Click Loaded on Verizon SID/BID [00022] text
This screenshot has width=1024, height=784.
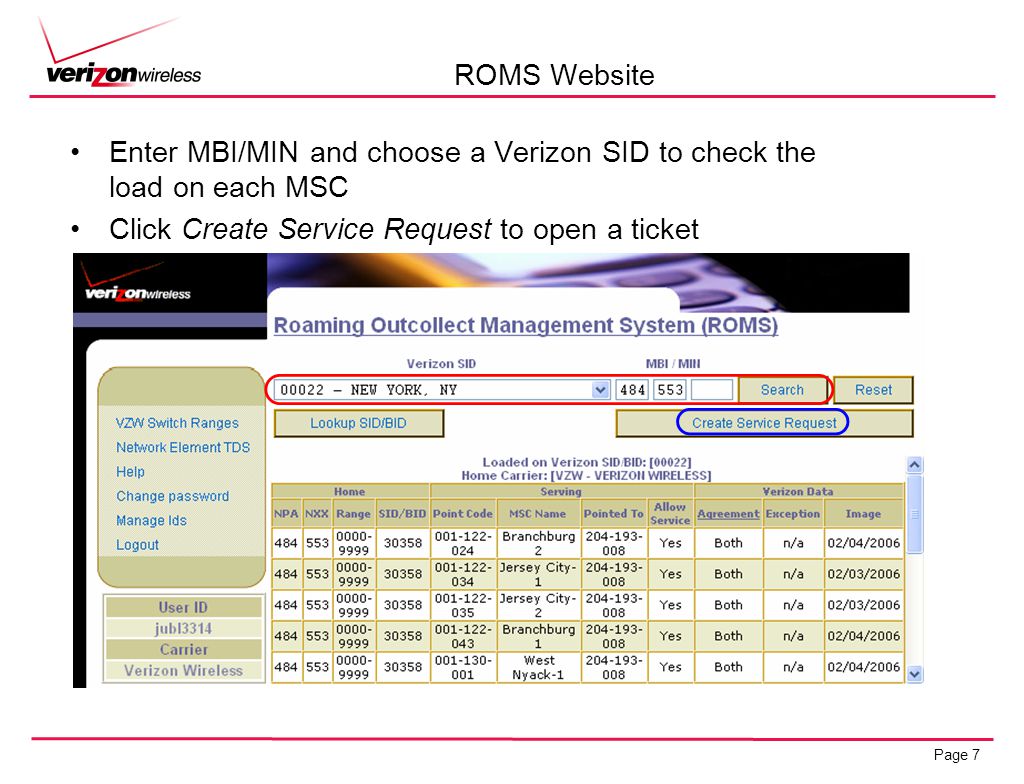click(586, 463)
